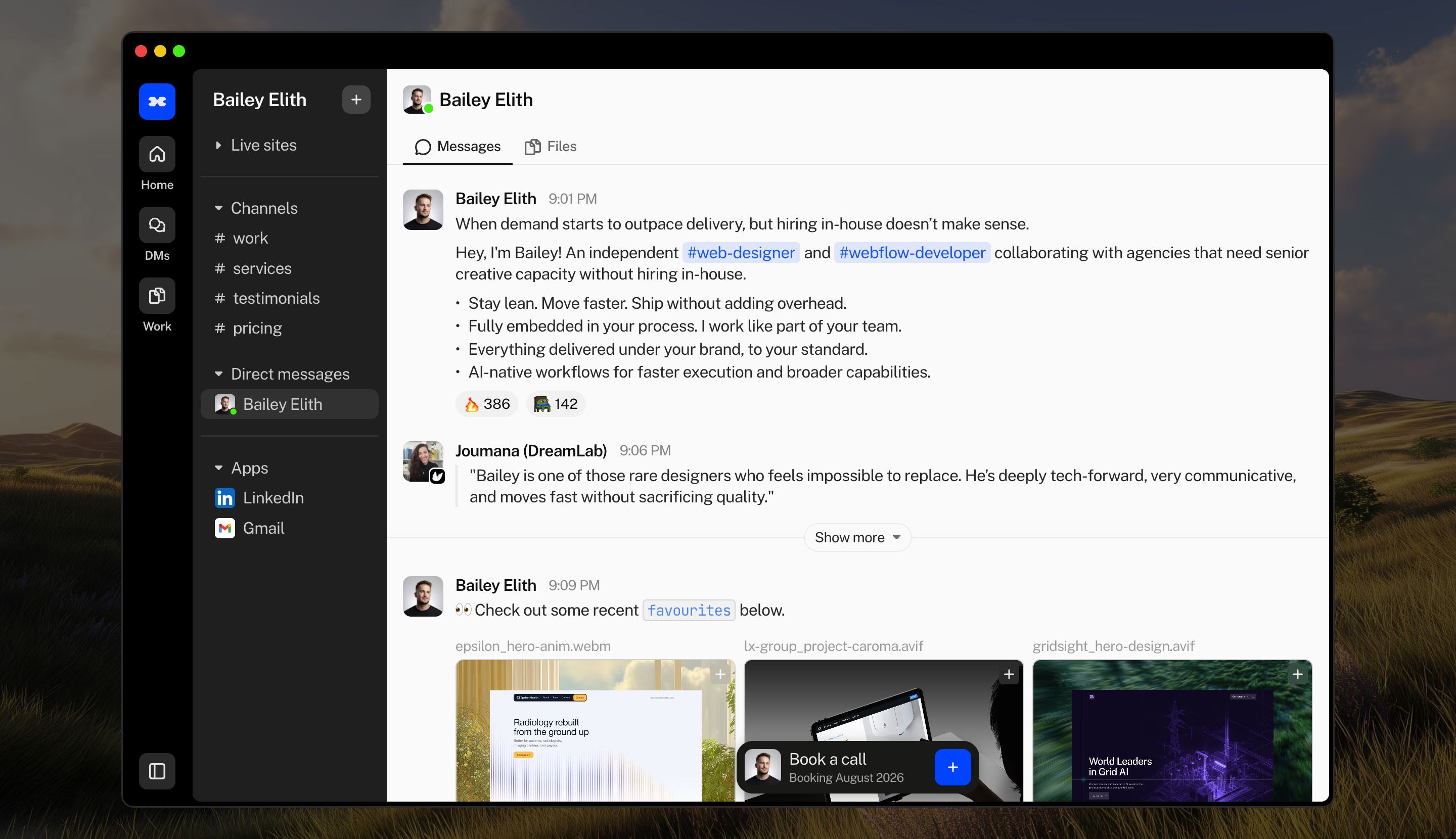Click the 9:06 PM timestamp

point(645,451)
